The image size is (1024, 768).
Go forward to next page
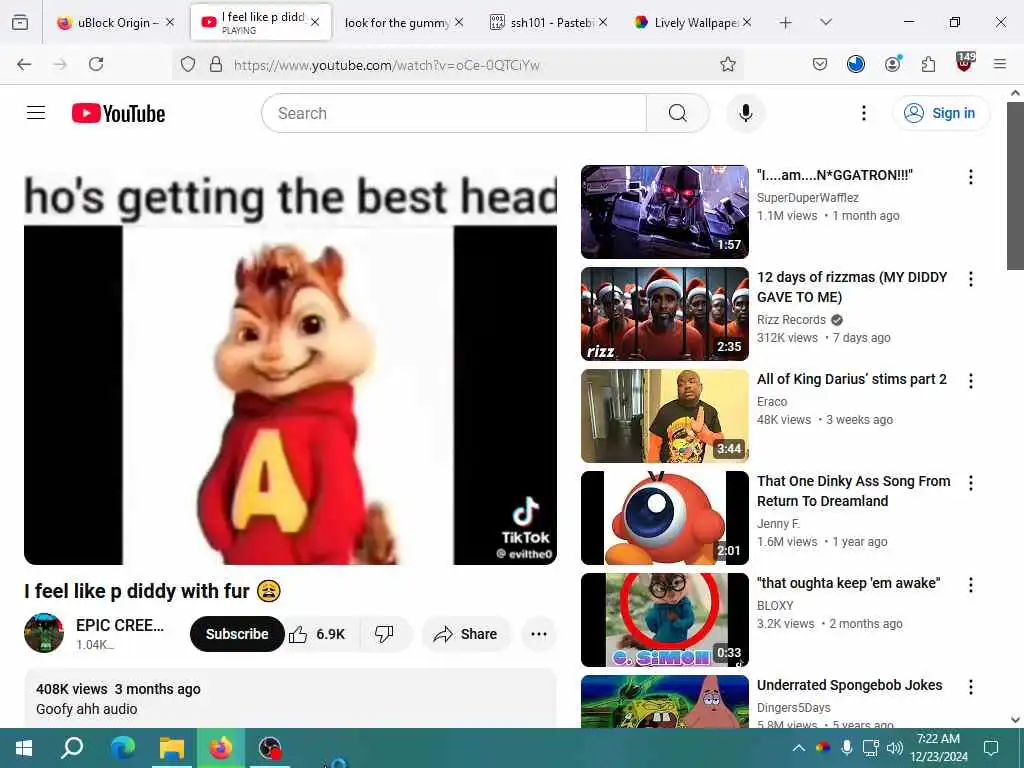[60, 64]
